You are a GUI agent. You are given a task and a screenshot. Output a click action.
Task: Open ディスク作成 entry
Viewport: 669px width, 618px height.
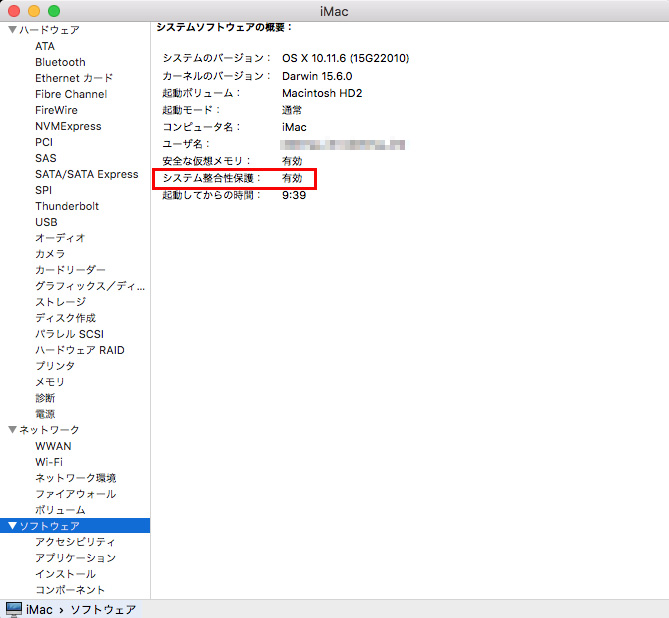pos(65,318)
